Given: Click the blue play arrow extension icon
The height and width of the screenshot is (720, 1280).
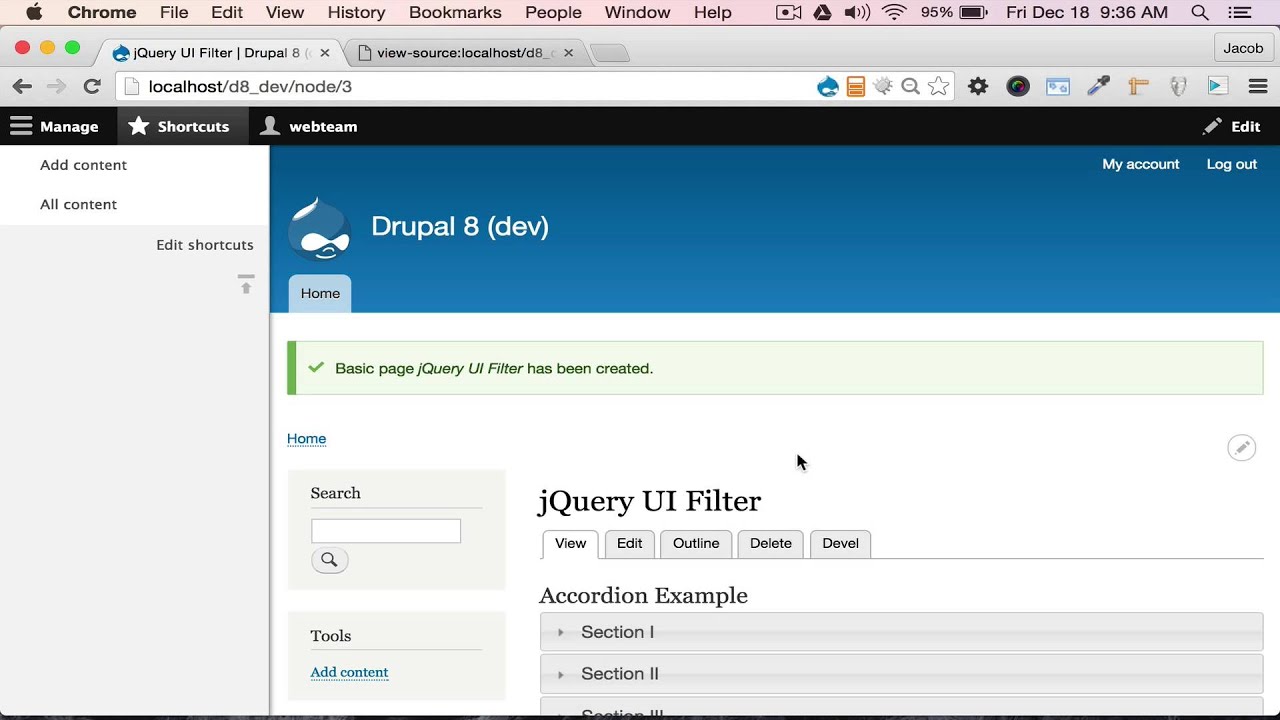Looking at the screenshot, I should tap(1218, 87).
